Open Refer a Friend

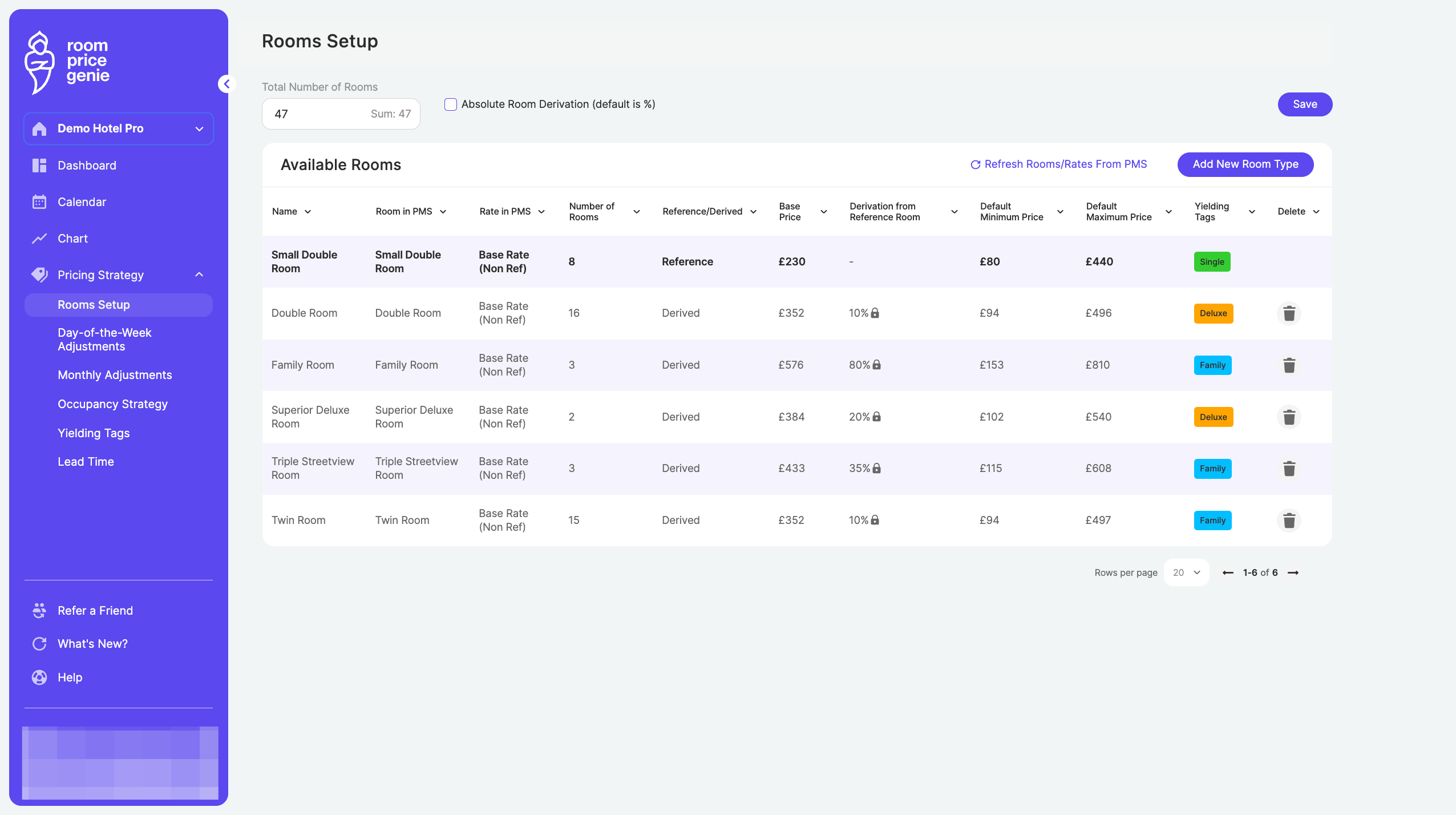click(95, 611)
